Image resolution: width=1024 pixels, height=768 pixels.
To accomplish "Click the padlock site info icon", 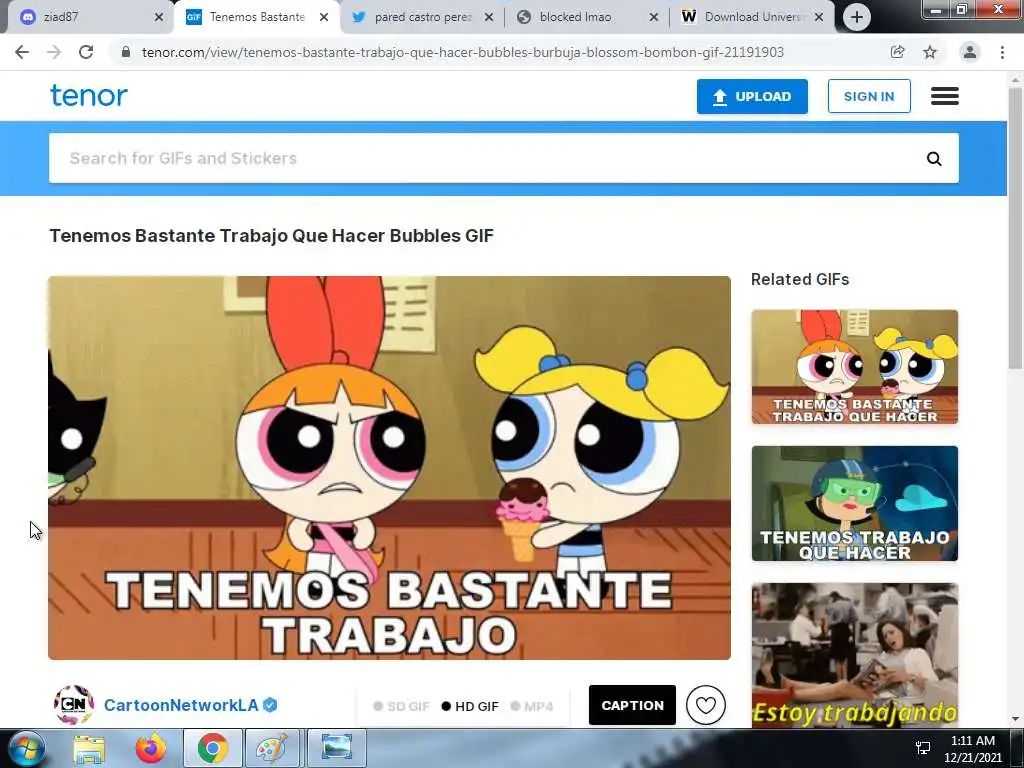I will click(125, 52).
